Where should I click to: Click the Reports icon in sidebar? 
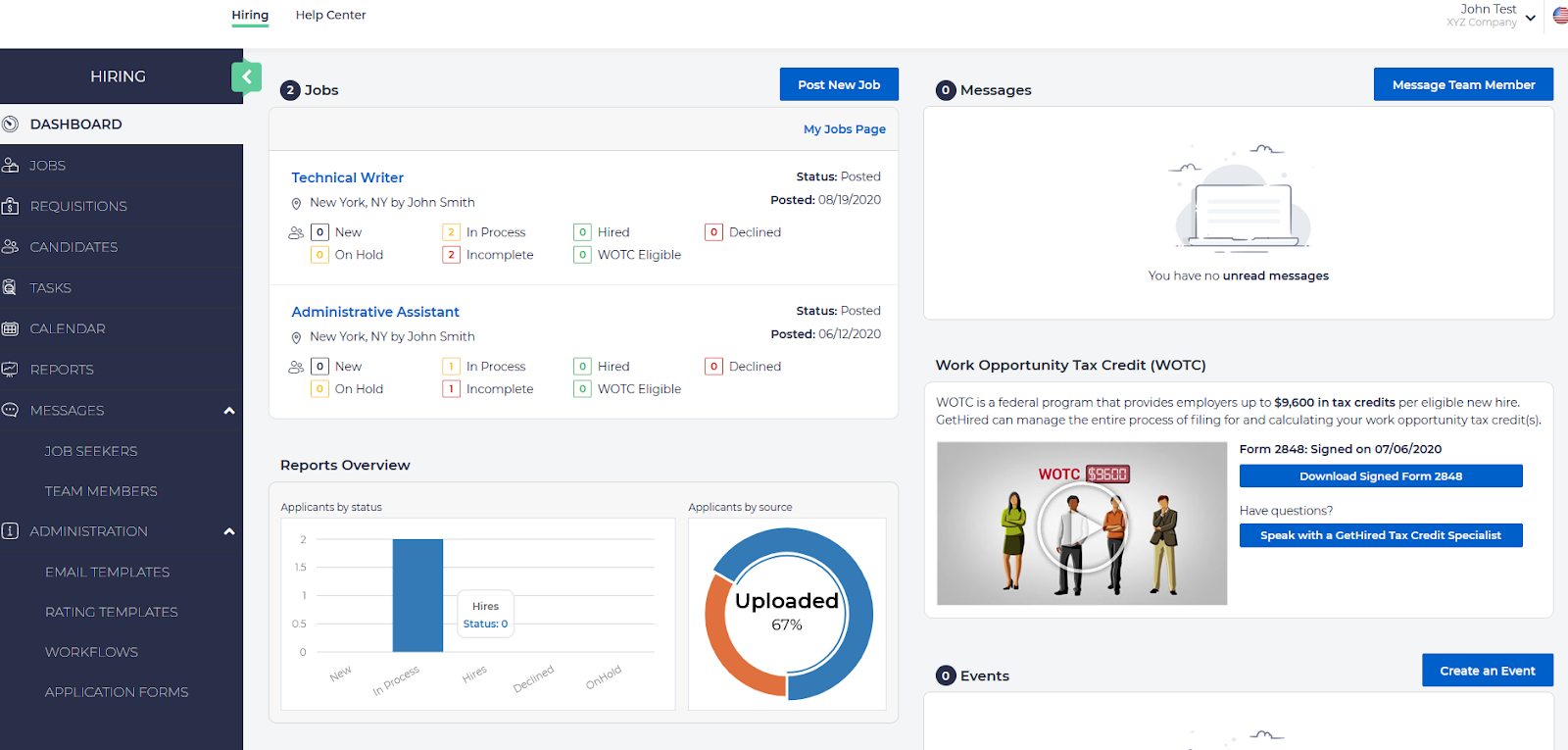coord(11,370)
